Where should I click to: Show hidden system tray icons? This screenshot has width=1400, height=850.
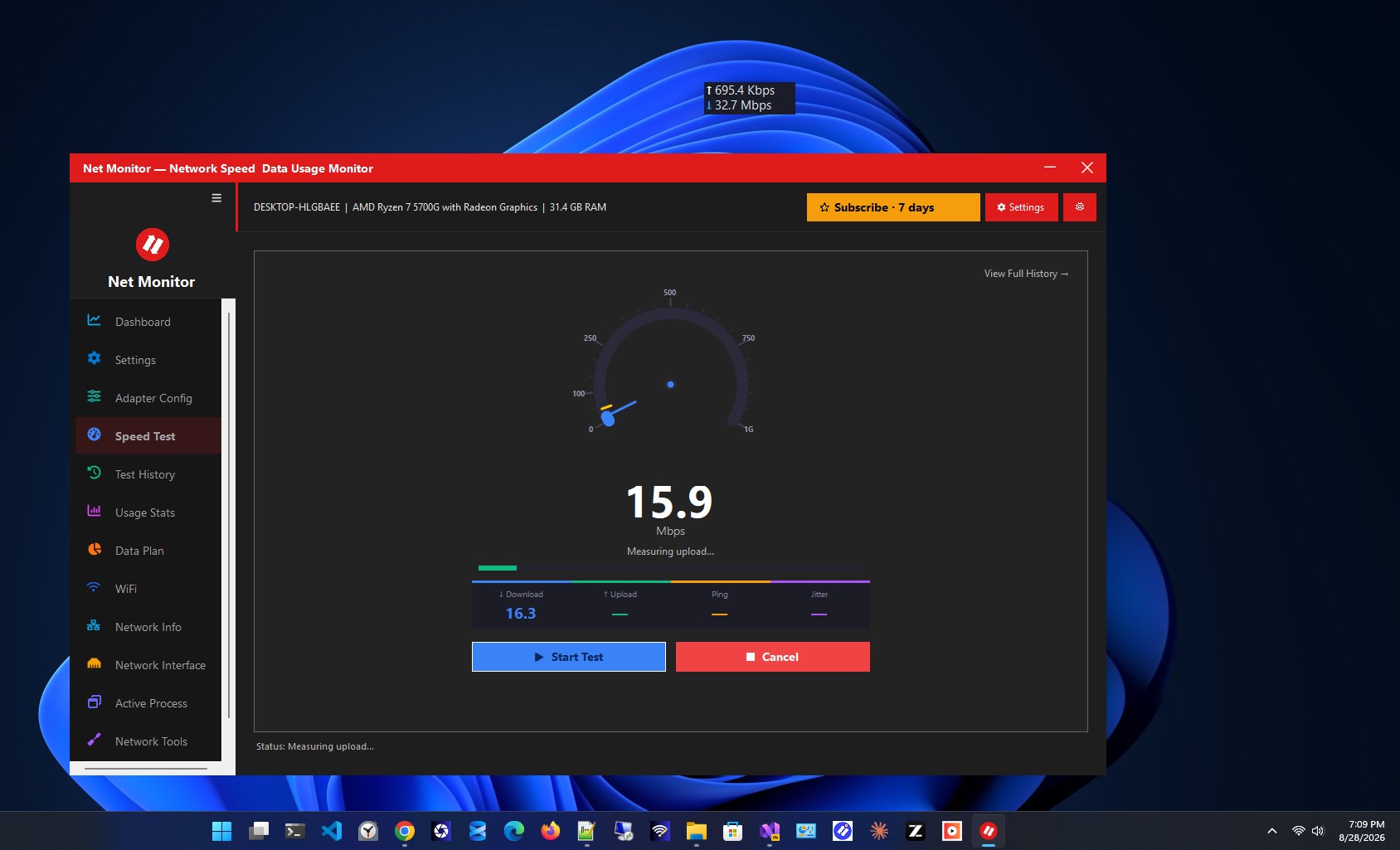tap(1272, 831)
